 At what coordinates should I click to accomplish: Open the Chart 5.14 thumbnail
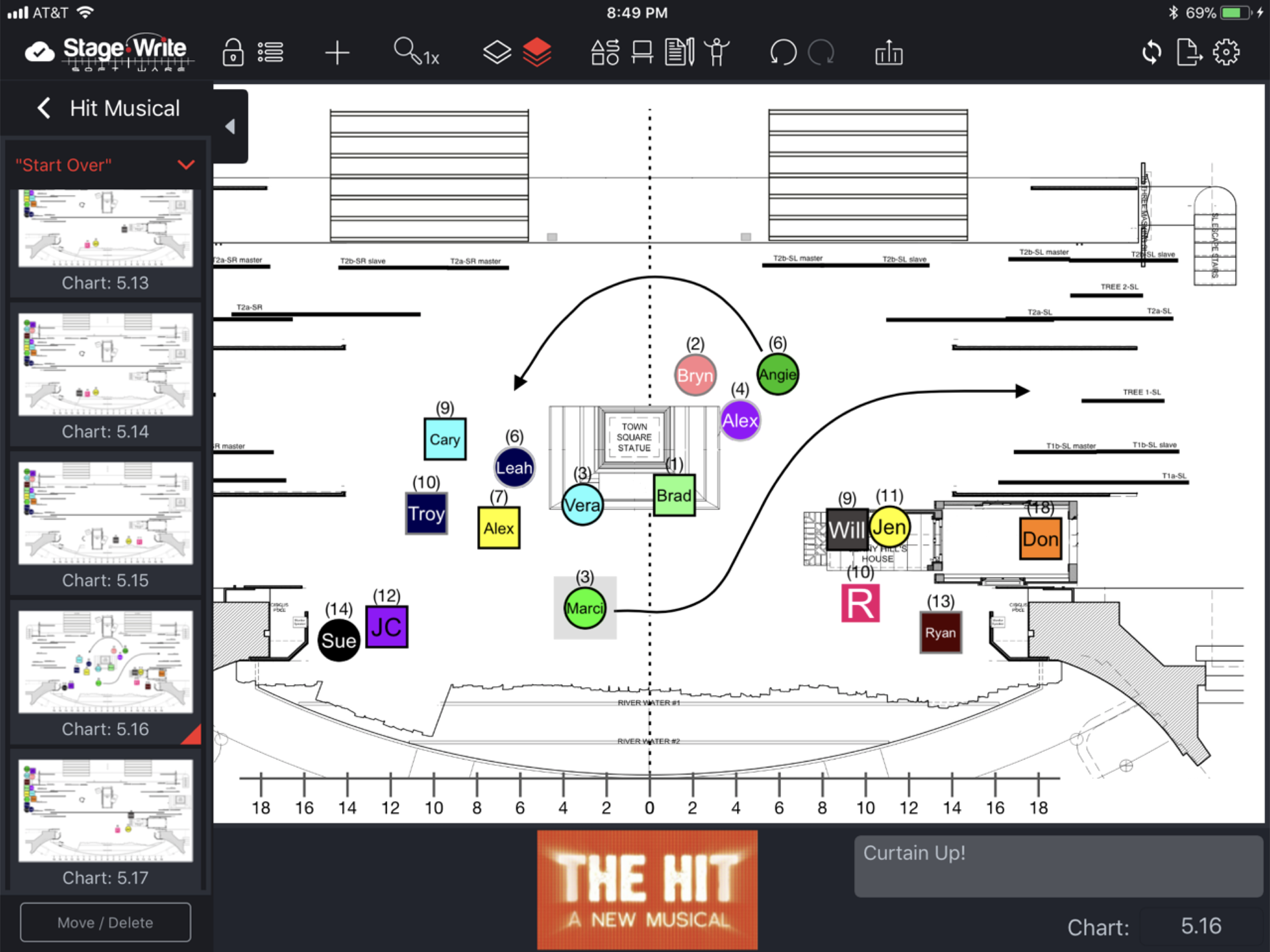tap(105, 365)
